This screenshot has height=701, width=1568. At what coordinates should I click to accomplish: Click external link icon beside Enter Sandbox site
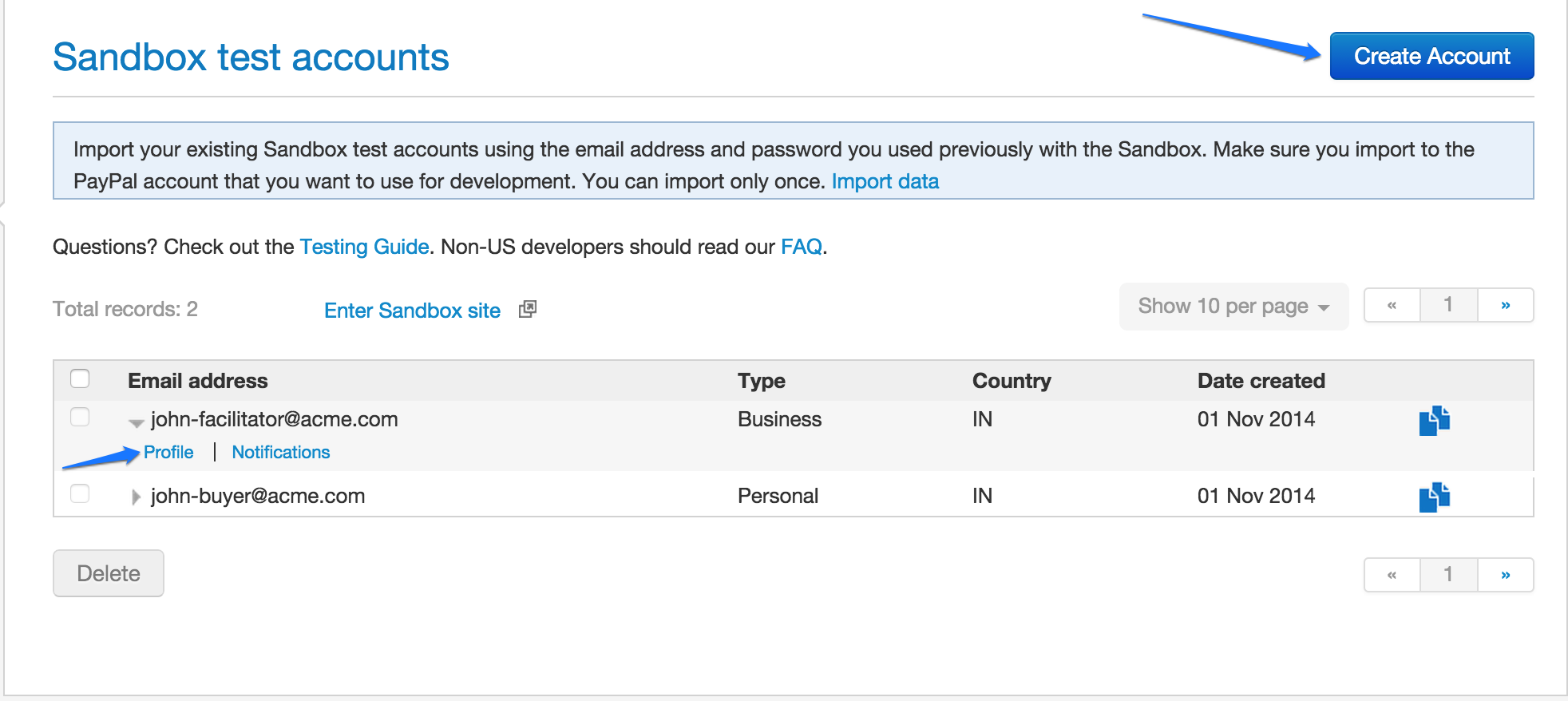(527, 310)
